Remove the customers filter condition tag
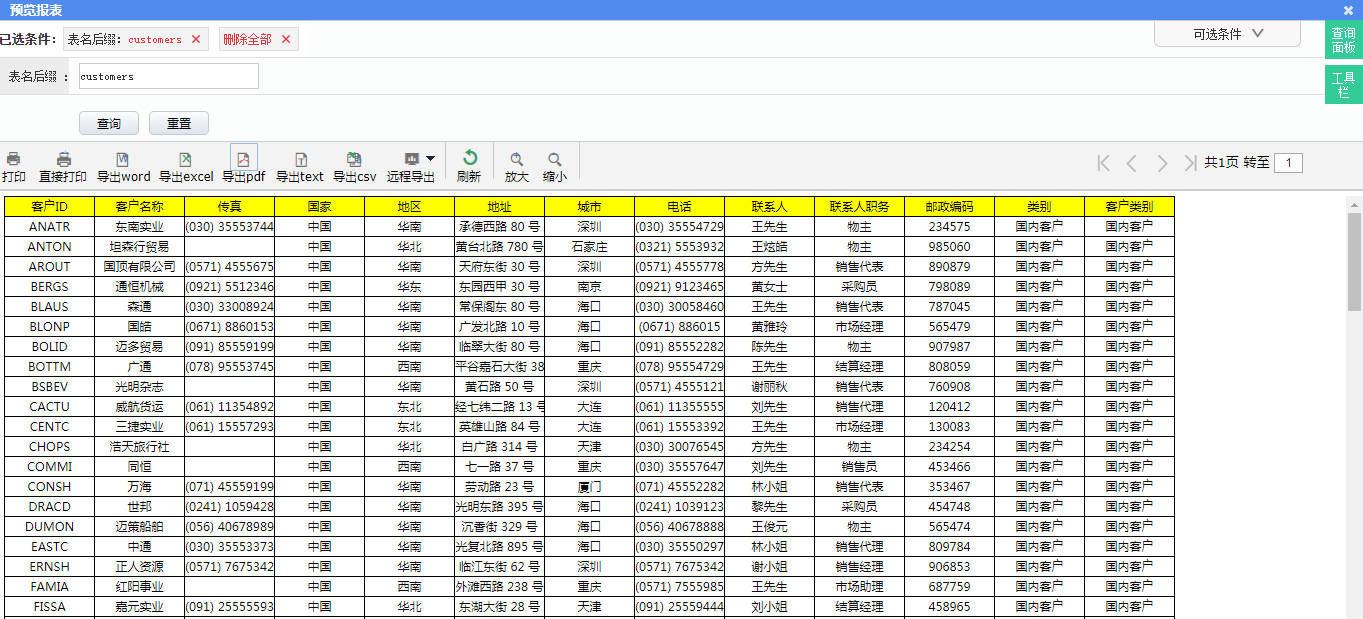The image size is (1363, 619). pos(196,40)
